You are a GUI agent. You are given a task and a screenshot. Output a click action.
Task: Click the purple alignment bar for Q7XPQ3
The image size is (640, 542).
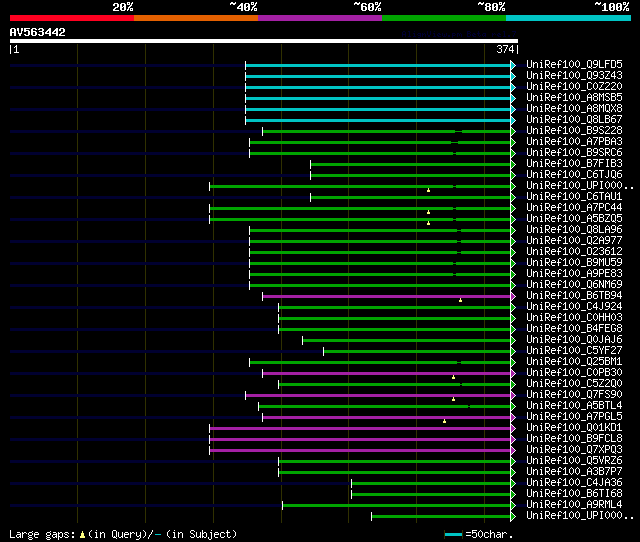point(360,451)
